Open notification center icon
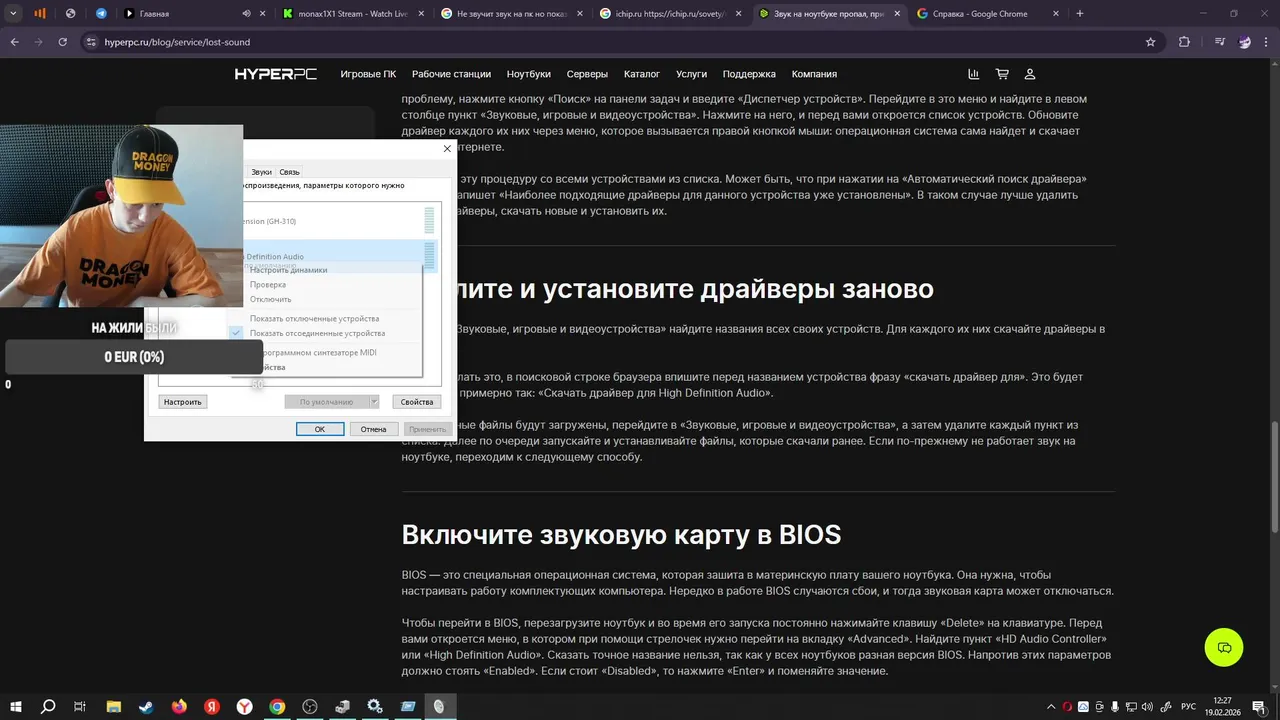The image size is (1280, 720). (x=1257, y=707)
